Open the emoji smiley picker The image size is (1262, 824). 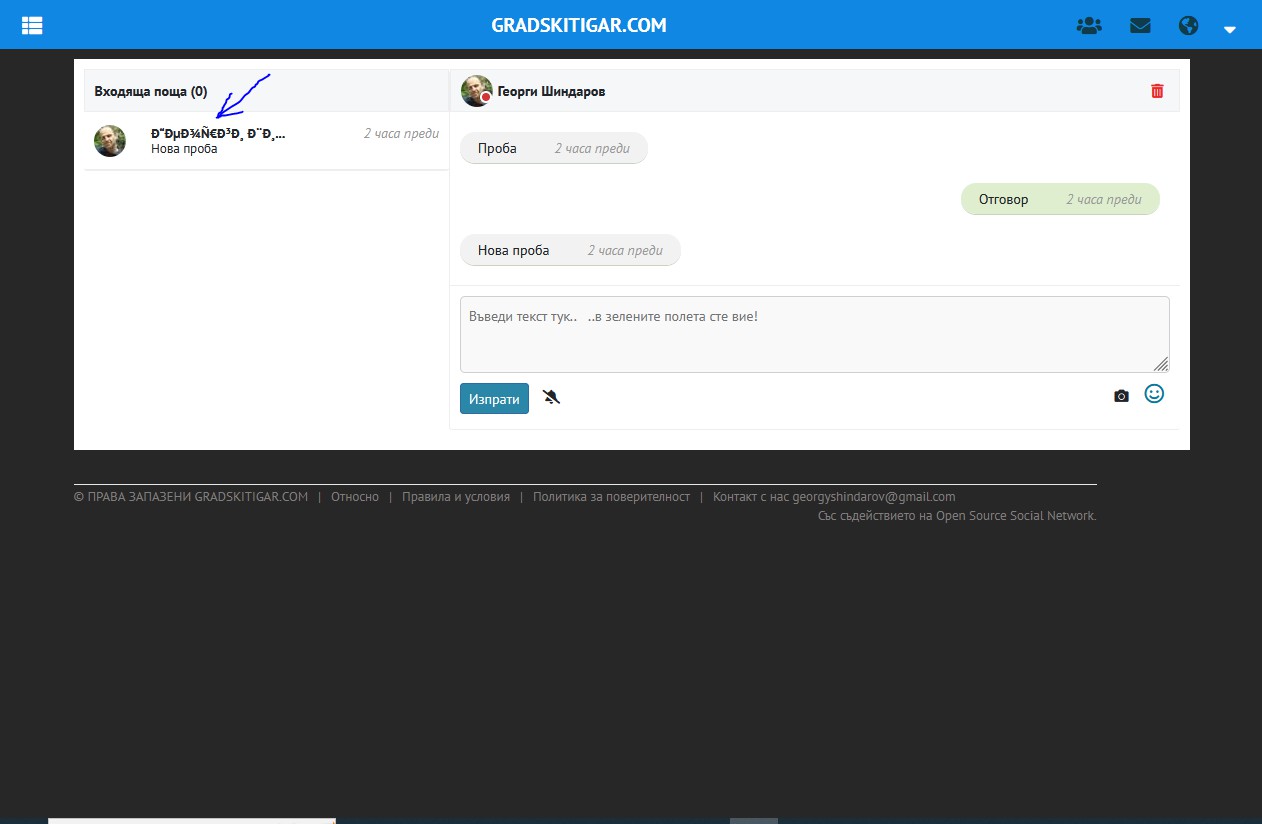[x=1154, y=394]
